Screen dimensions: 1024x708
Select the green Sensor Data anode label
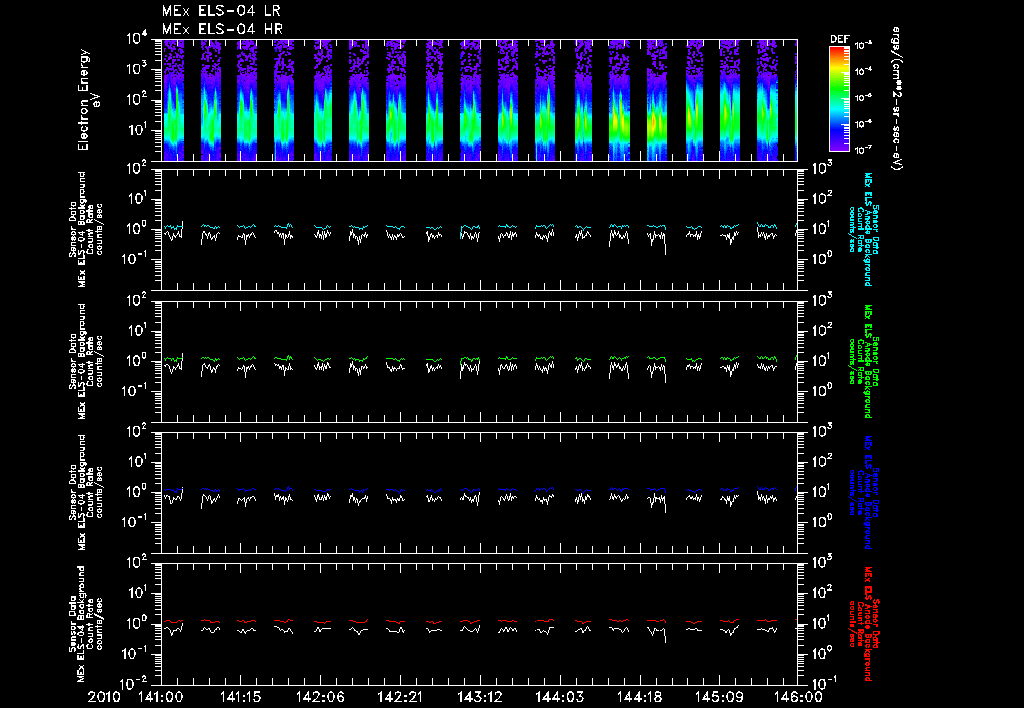863,361
